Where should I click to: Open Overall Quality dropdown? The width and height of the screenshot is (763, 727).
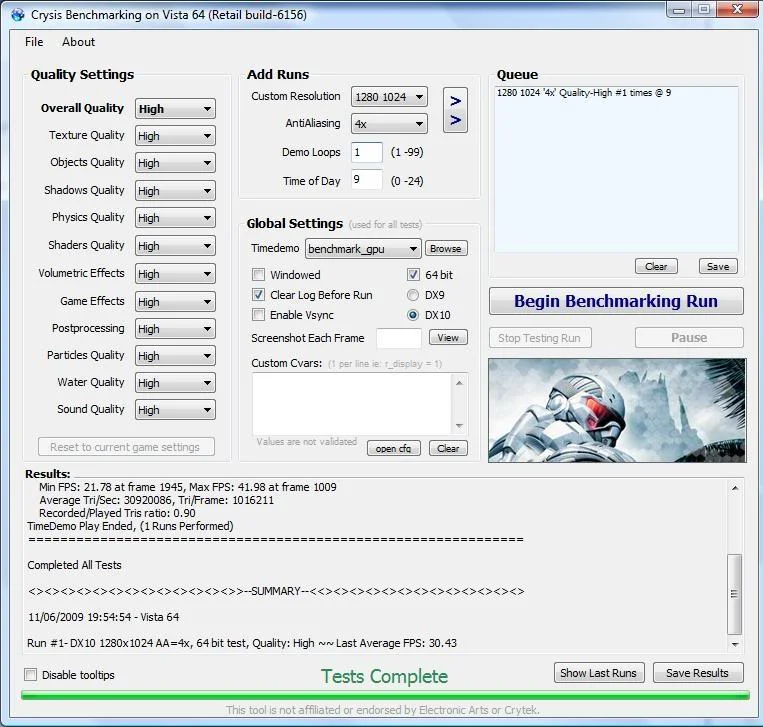pos(175,109)
